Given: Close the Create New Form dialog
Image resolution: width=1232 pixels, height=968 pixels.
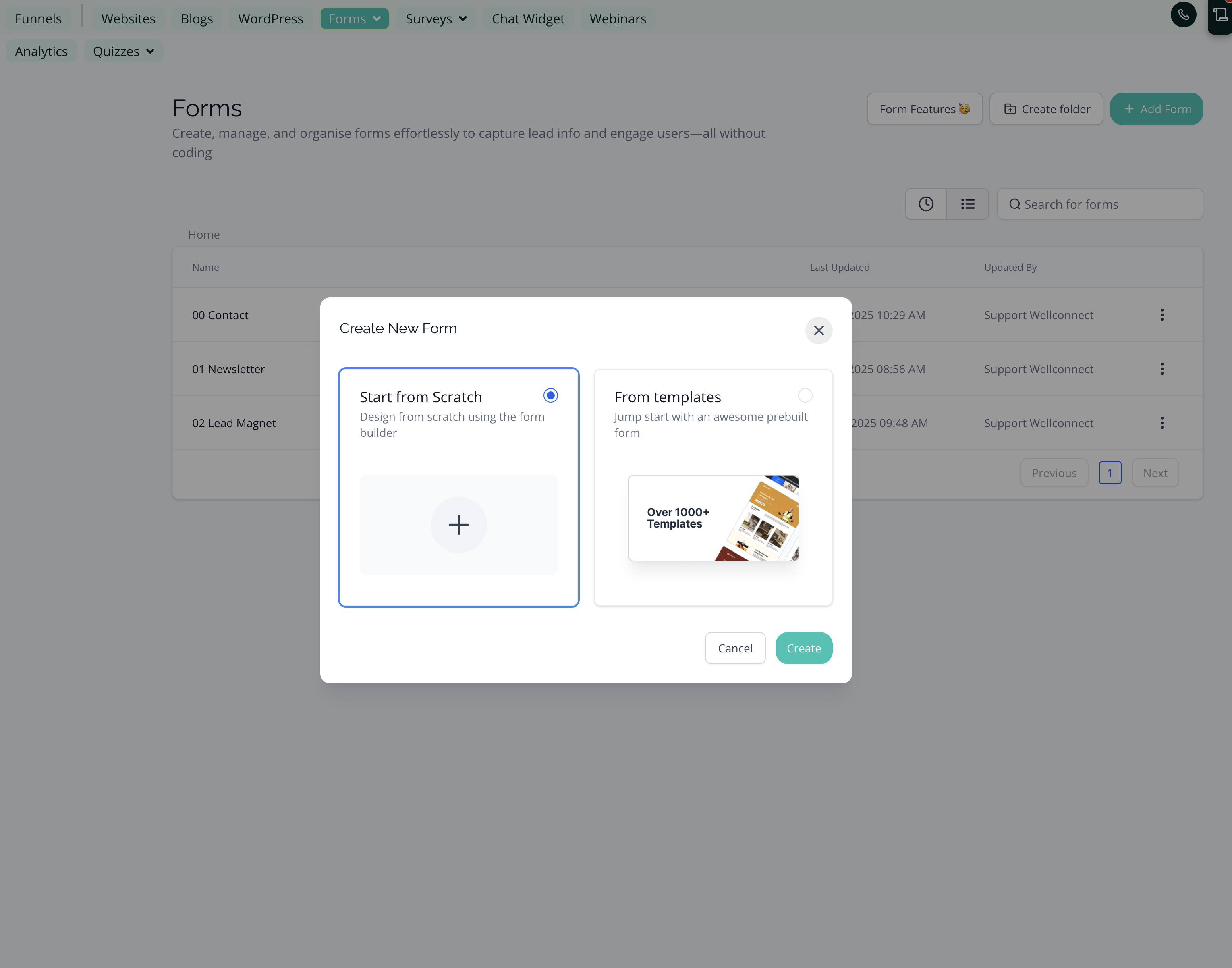Looking at the screenshot, I should 819,330.
